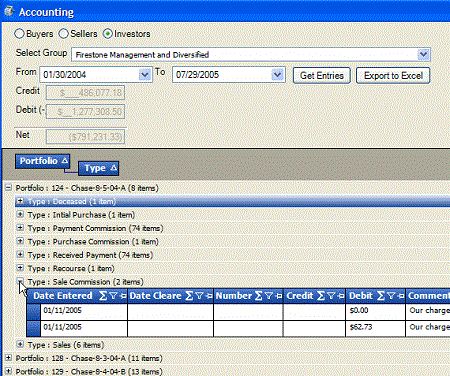Select Type : Payment Commission (74 items) row text
The height and width of the screenshot is (376, 450).
coord(95,228)
